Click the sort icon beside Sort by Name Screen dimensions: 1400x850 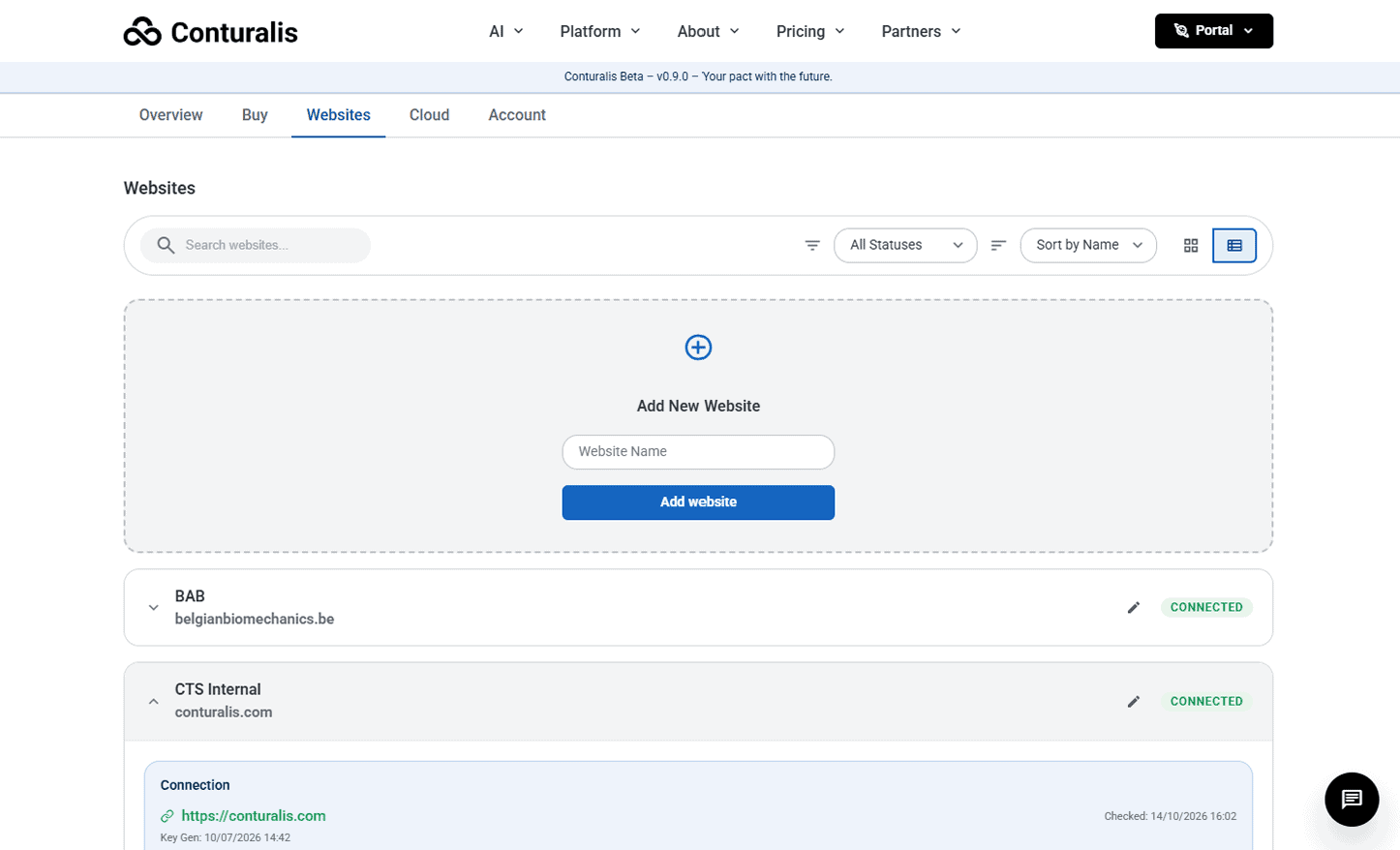coord(998,246)
